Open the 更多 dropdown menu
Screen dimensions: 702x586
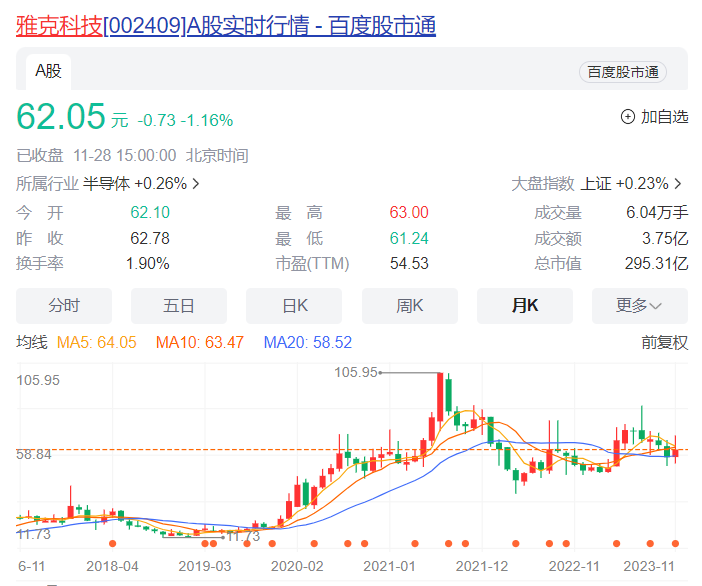(639, 306)
